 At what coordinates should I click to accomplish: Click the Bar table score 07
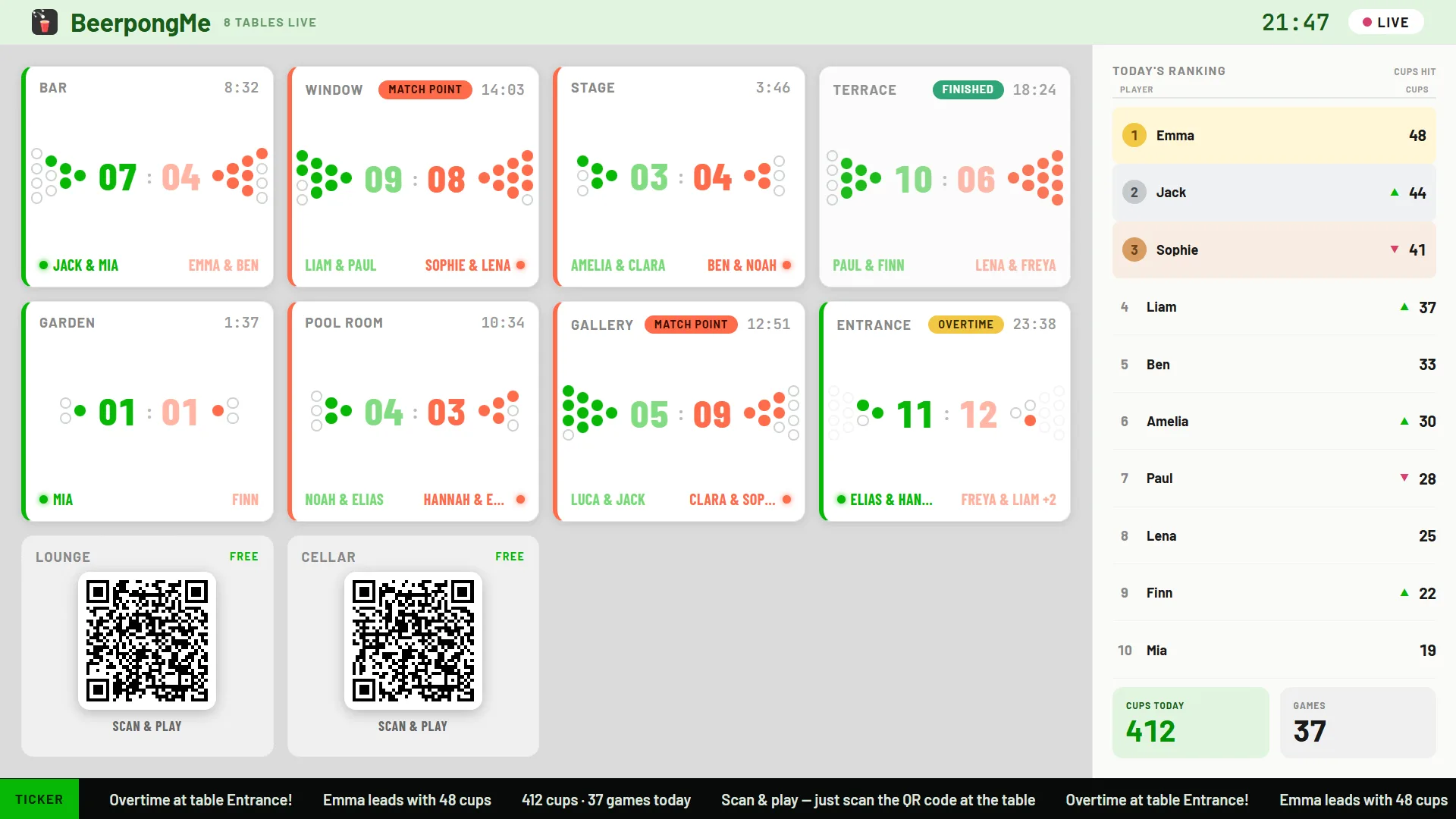pos(118,178)
